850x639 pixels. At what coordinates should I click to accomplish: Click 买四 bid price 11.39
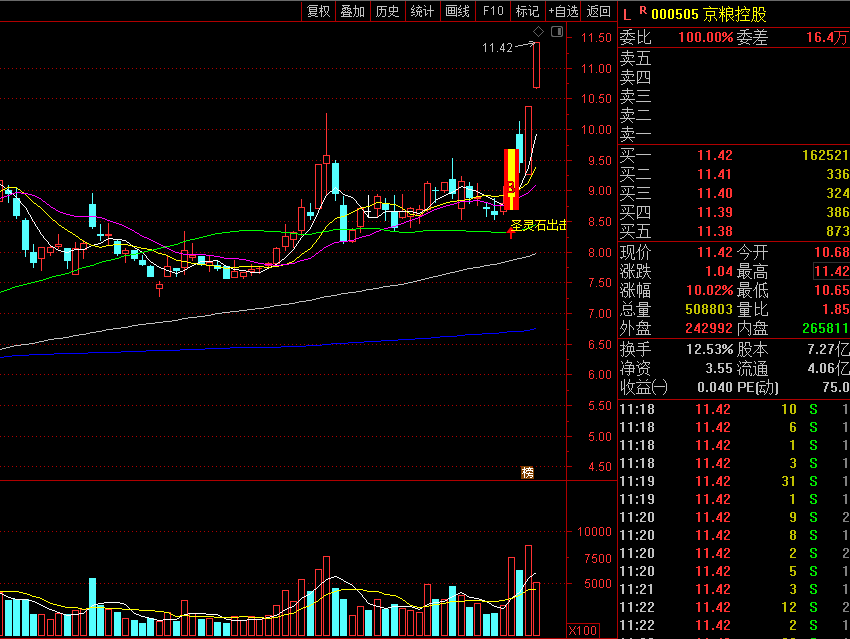point(714,212)
